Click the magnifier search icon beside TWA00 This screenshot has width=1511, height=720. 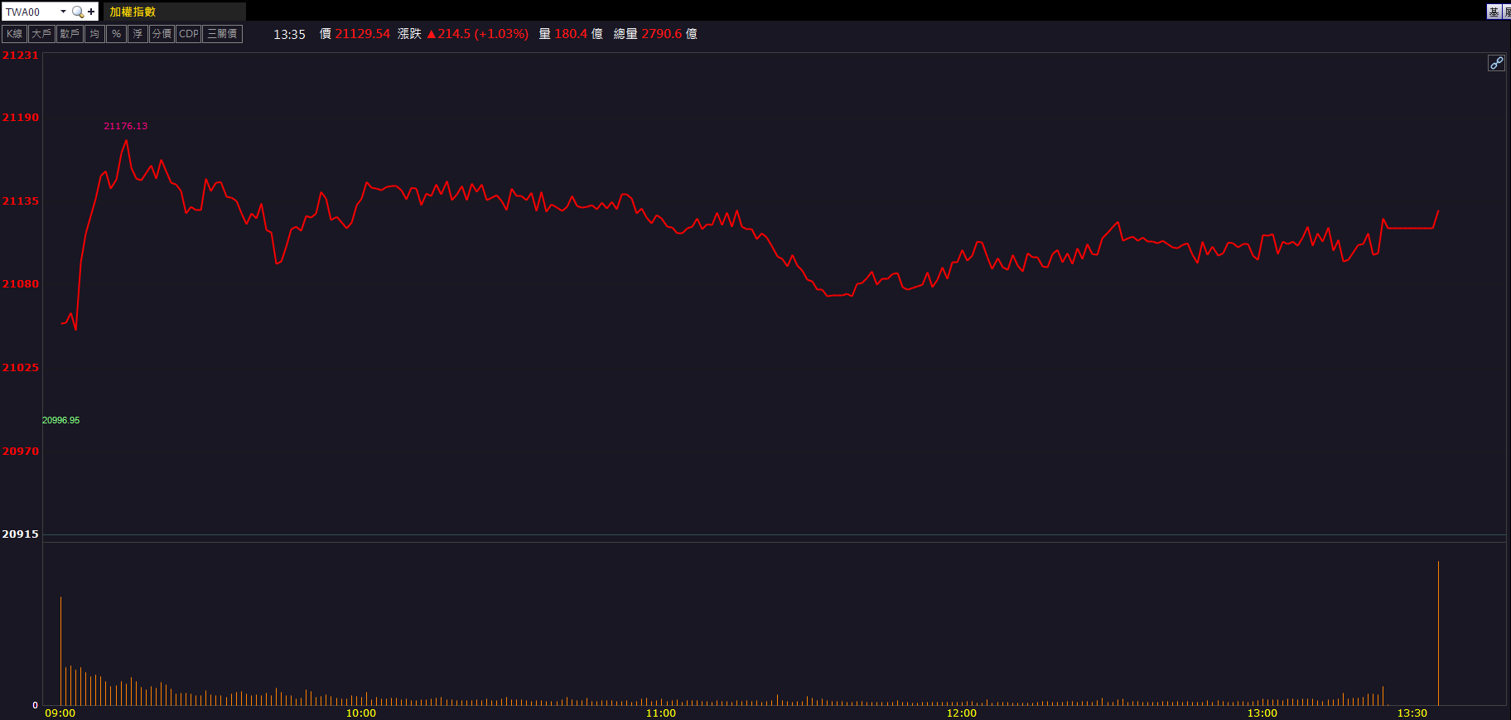point(78,12)
